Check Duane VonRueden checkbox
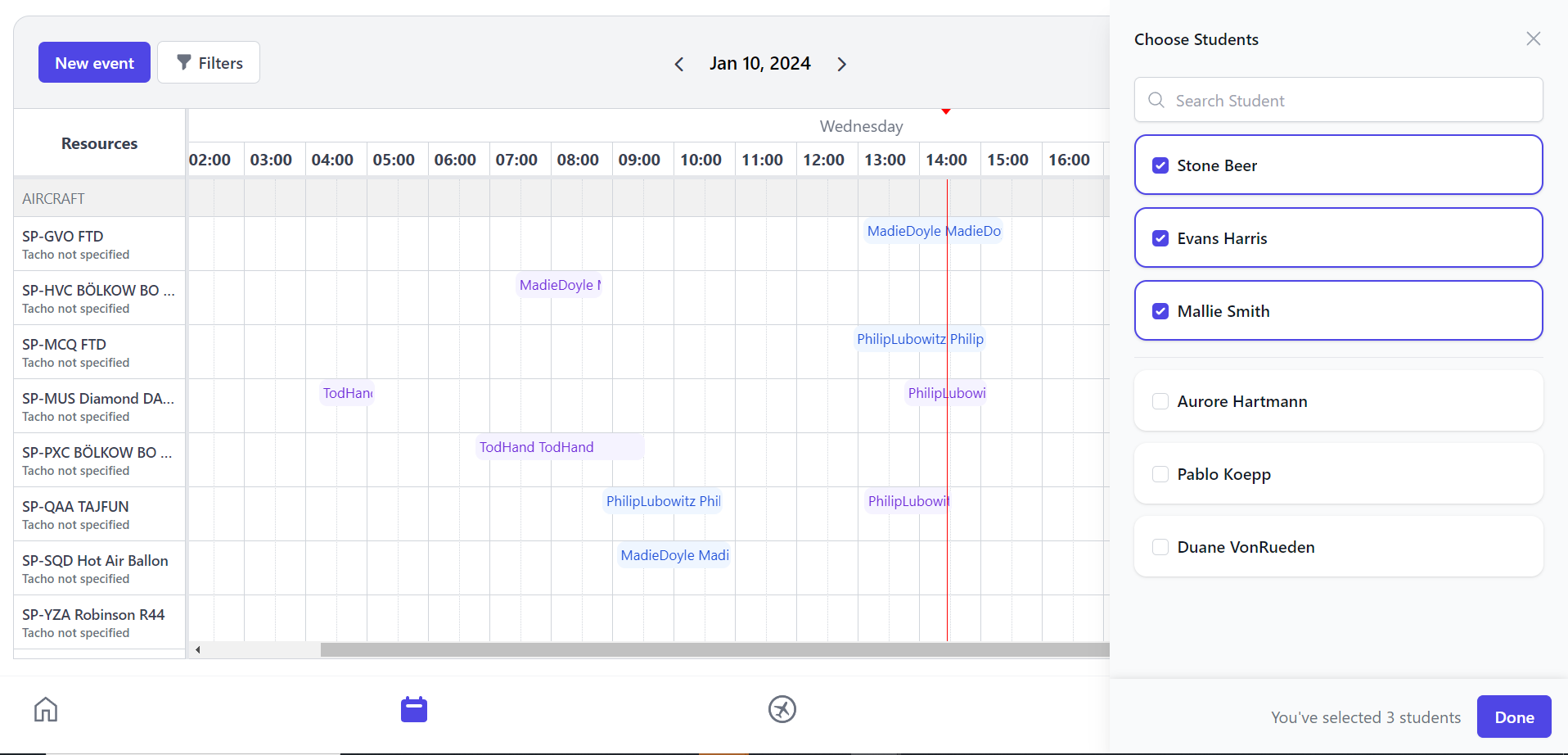 tap(1160, 547)
